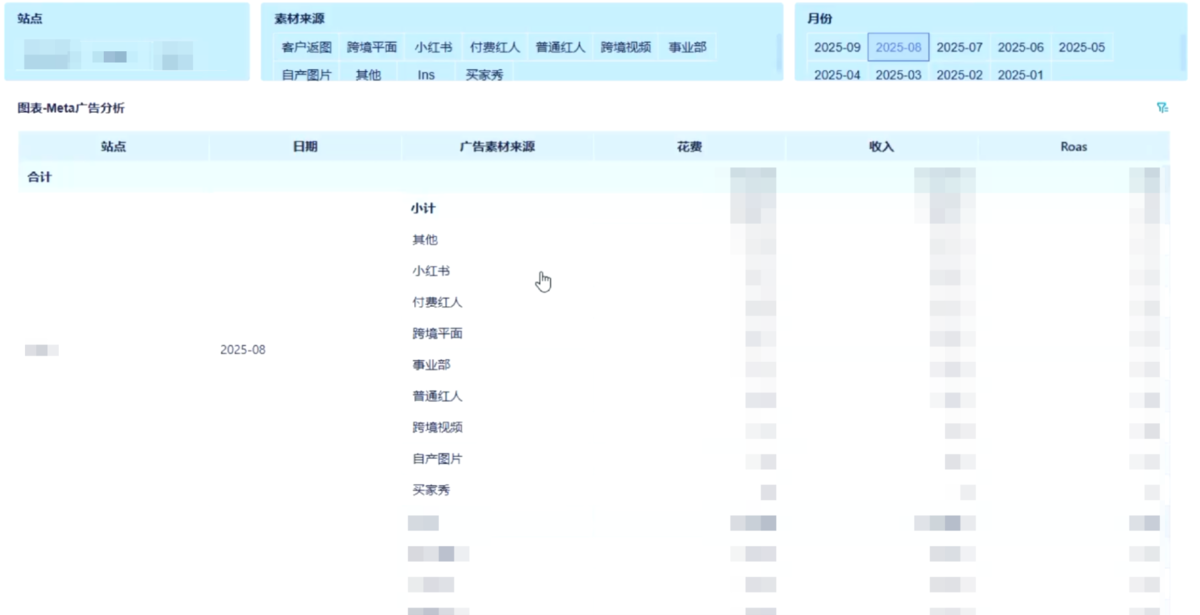1200x615 pixels.
Task: Select 普通红人 source filter option
Action: point(560,47)
